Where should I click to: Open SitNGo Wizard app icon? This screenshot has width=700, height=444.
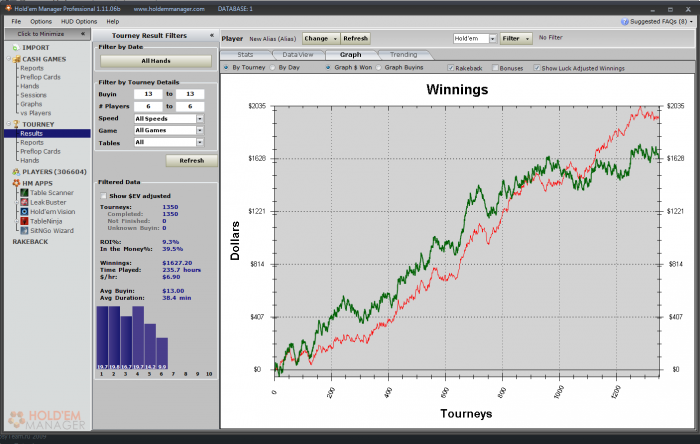point(25,231)
